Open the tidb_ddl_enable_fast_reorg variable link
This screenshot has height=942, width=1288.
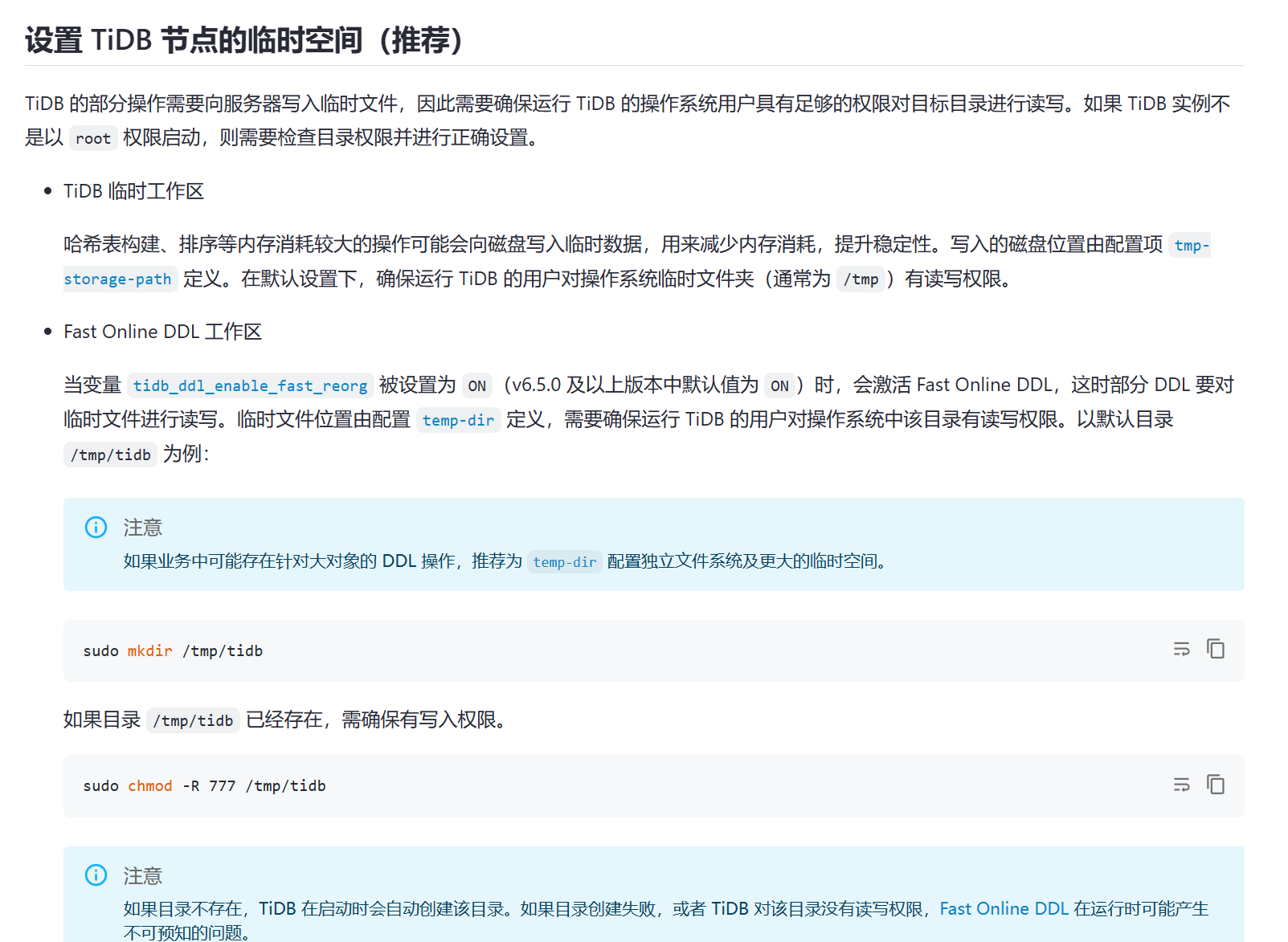point(250,385)
